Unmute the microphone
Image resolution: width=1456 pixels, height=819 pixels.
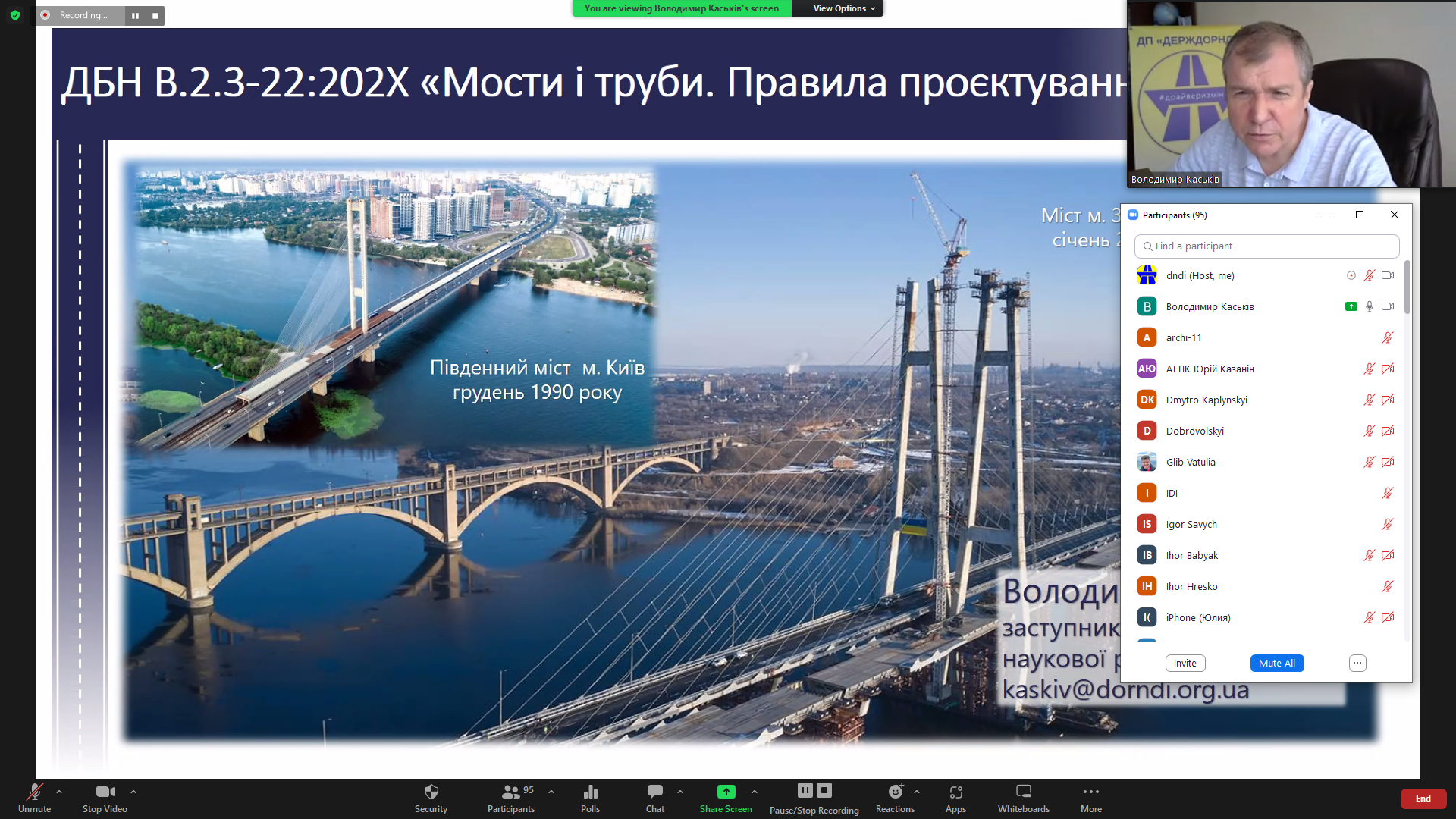[34, 792]
